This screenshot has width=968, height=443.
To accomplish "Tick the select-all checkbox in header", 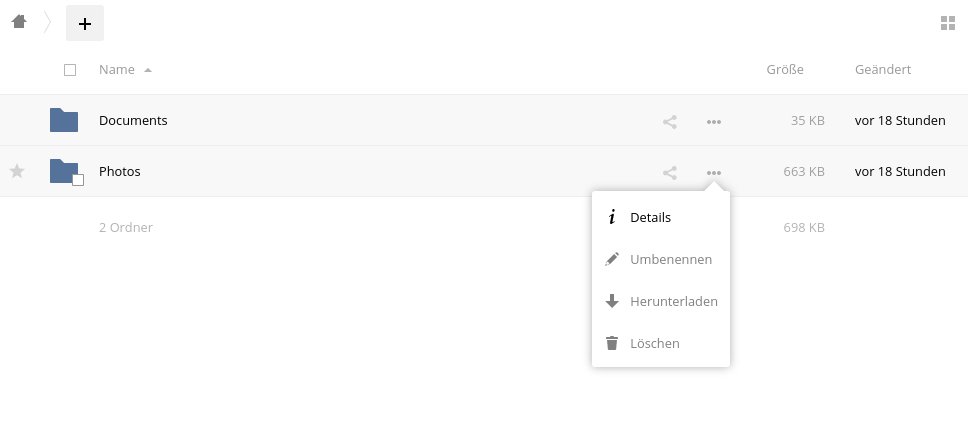I will tap(70, 70).
